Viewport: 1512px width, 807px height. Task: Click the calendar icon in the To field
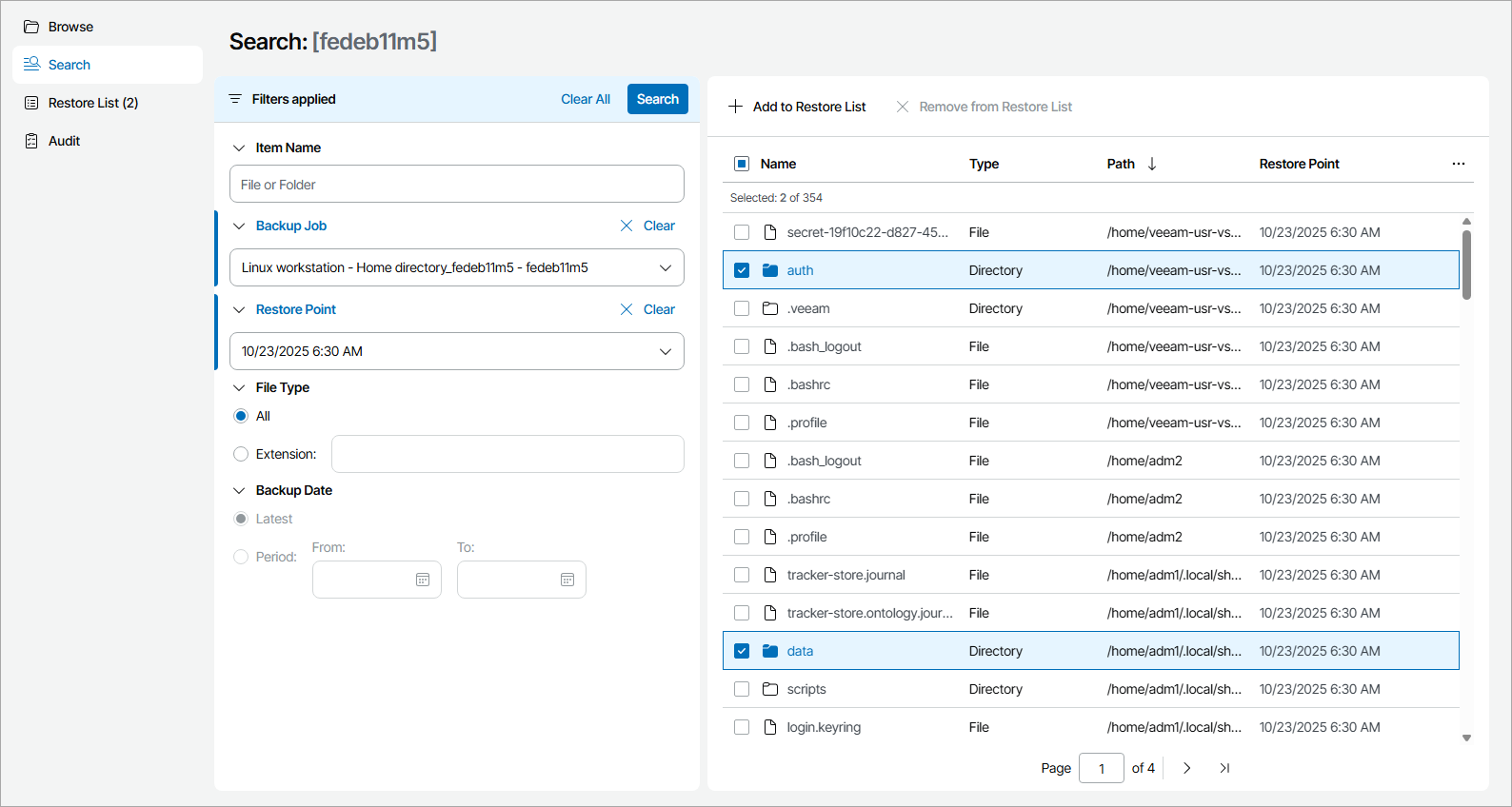click(567, 580)
